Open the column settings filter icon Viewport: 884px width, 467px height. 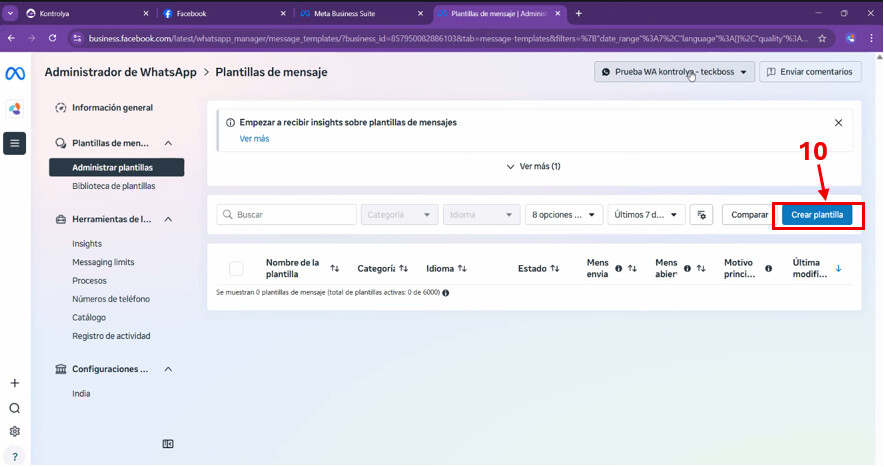pos(701,215)
